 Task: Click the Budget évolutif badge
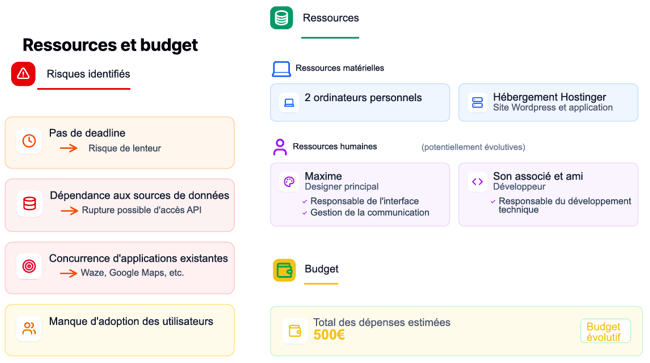(x=605, y=331)
